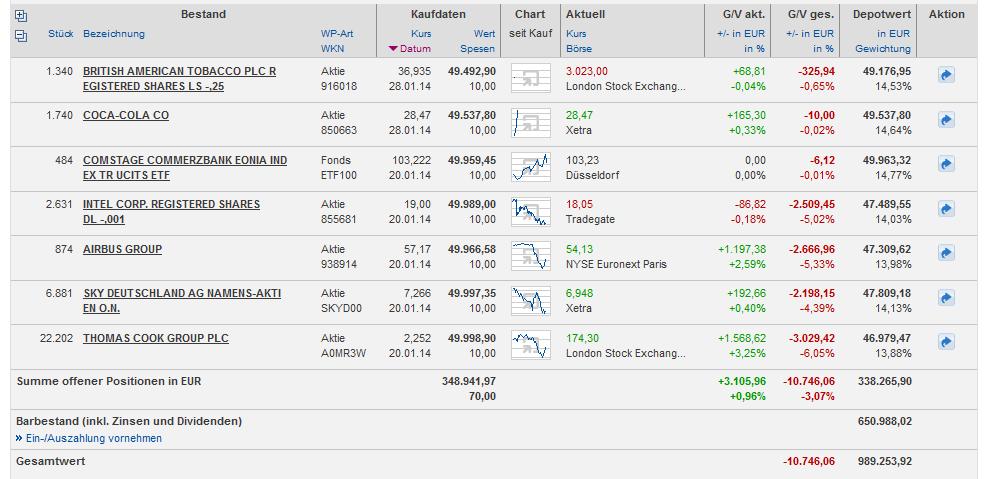Image resolution: width=984 pixels, height=479 pixels.
Task: Click action icon for Thomas Cook Group row
Action: [946, 342]
